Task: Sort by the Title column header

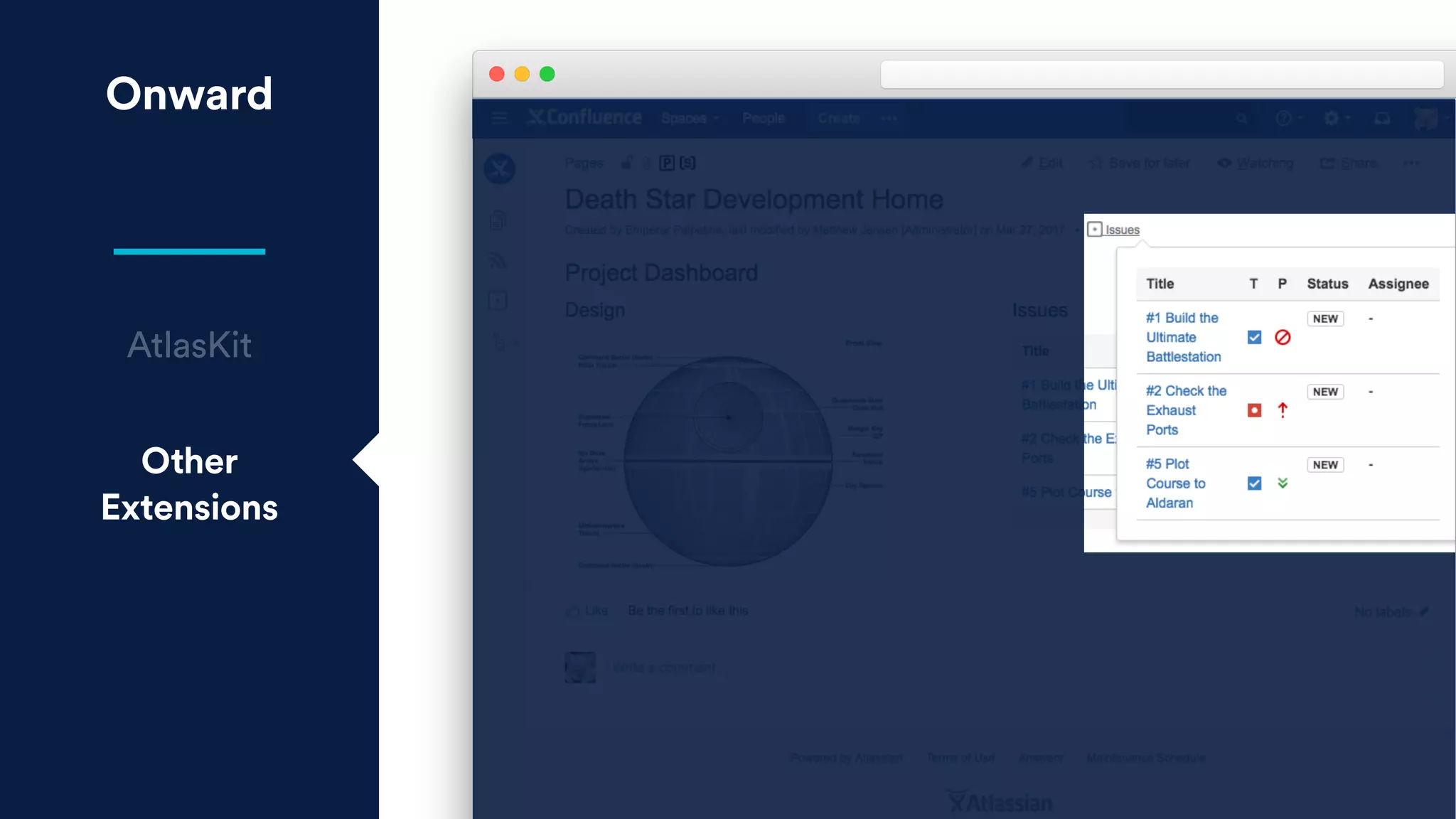Action: click(x=1160, y=284)
